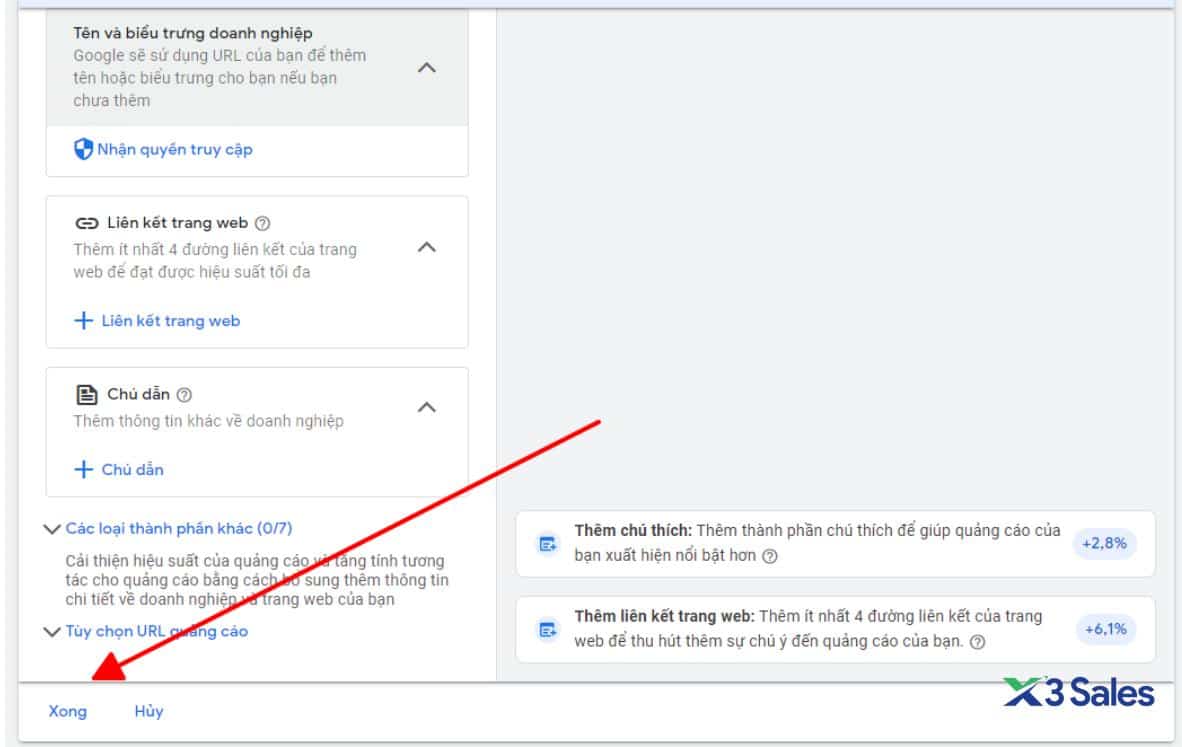
Task: Open help icon after 'xuất hiện nổi bật hơn'
Action: [770, 556]
